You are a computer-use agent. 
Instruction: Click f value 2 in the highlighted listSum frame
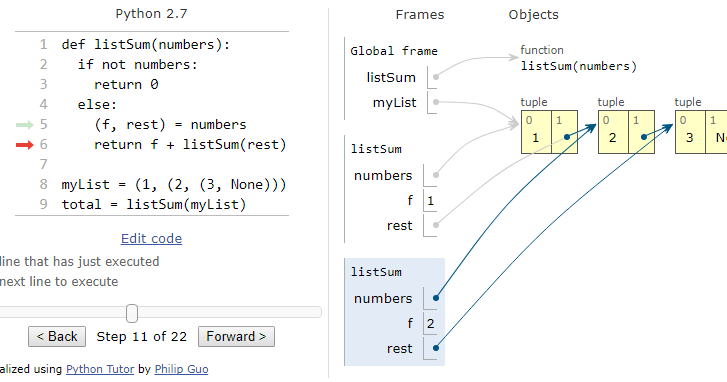pyautogui.click(x=430, y=324)
